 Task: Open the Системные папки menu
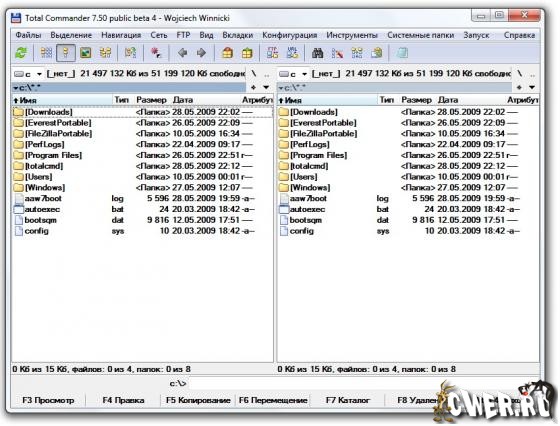tap(420, 35)
